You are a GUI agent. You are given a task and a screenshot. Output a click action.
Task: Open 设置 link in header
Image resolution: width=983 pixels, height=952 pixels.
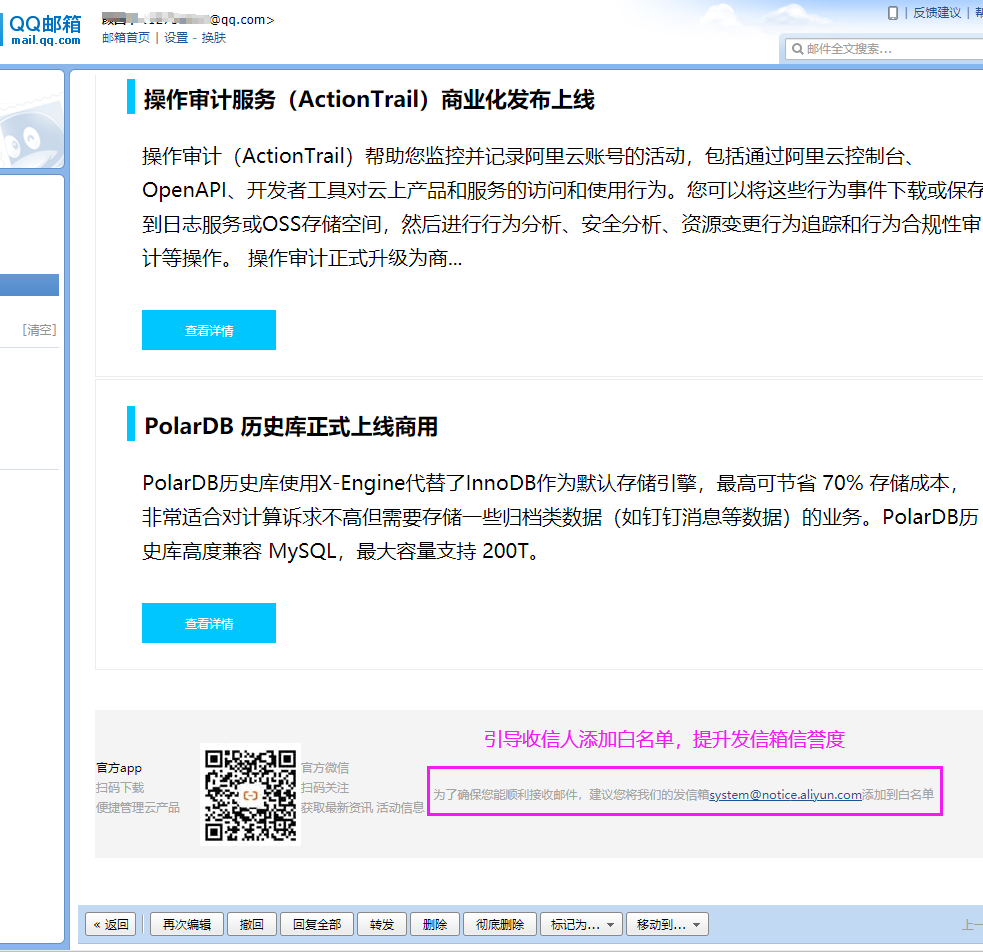click(x=176, y=38)
